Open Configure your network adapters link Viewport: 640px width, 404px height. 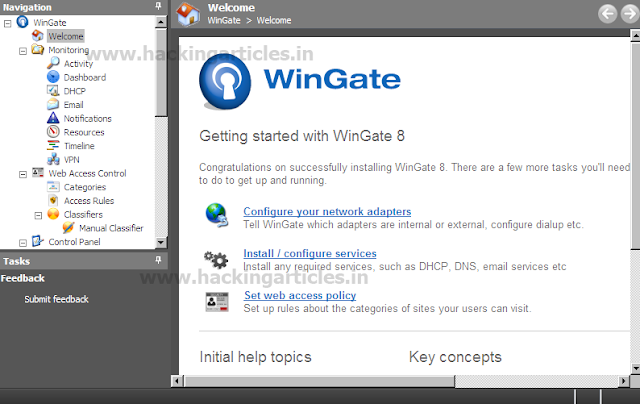(x=327, y=211)
